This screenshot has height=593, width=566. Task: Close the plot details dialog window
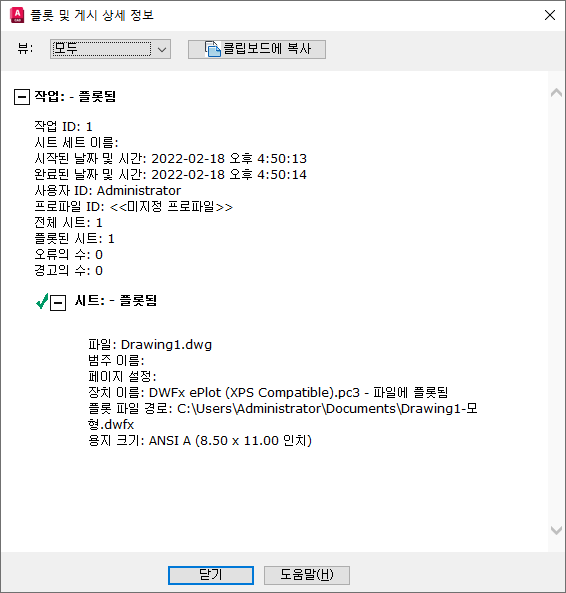(550, 15)
